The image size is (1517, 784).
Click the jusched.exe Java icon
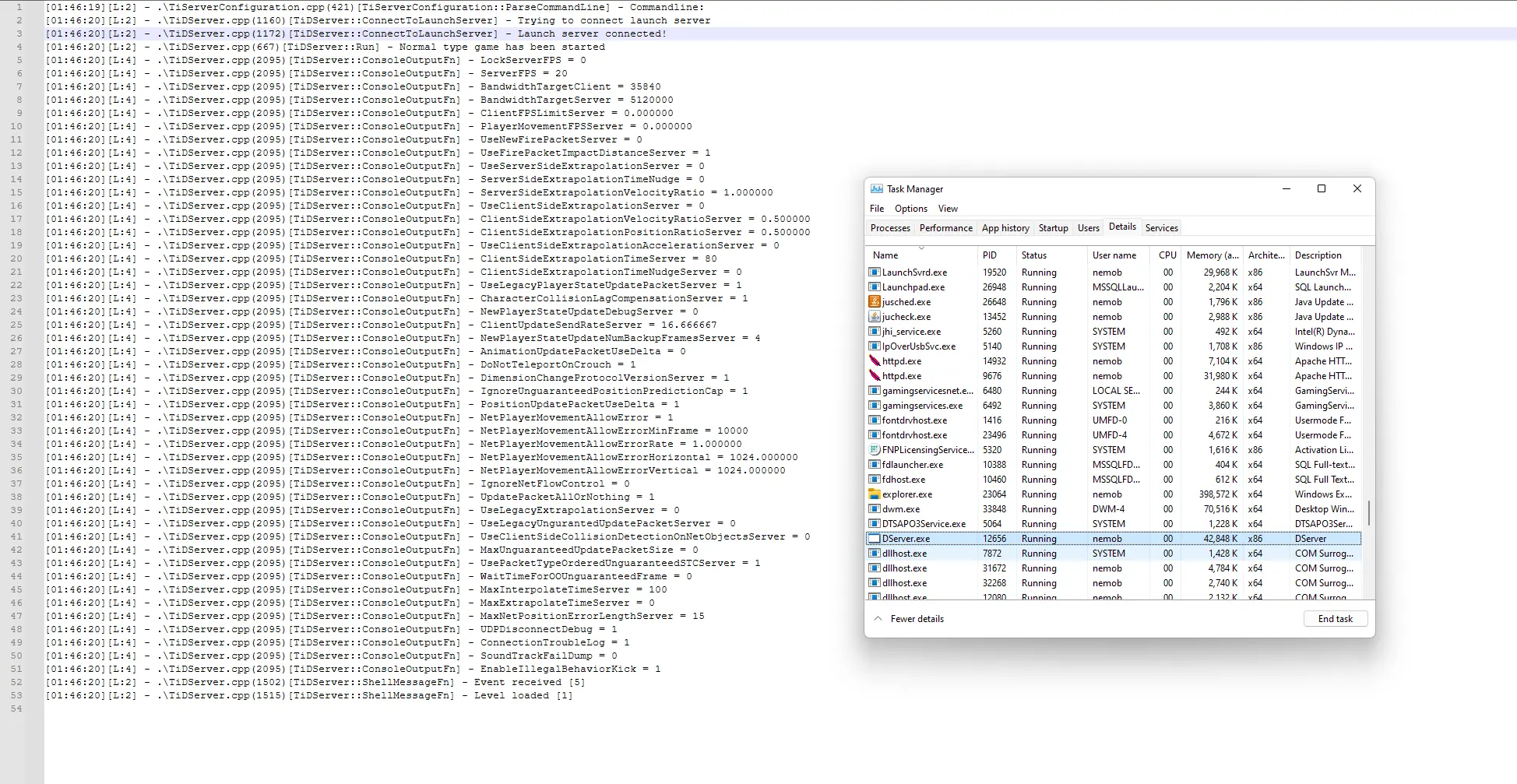(x=875, y=302)
